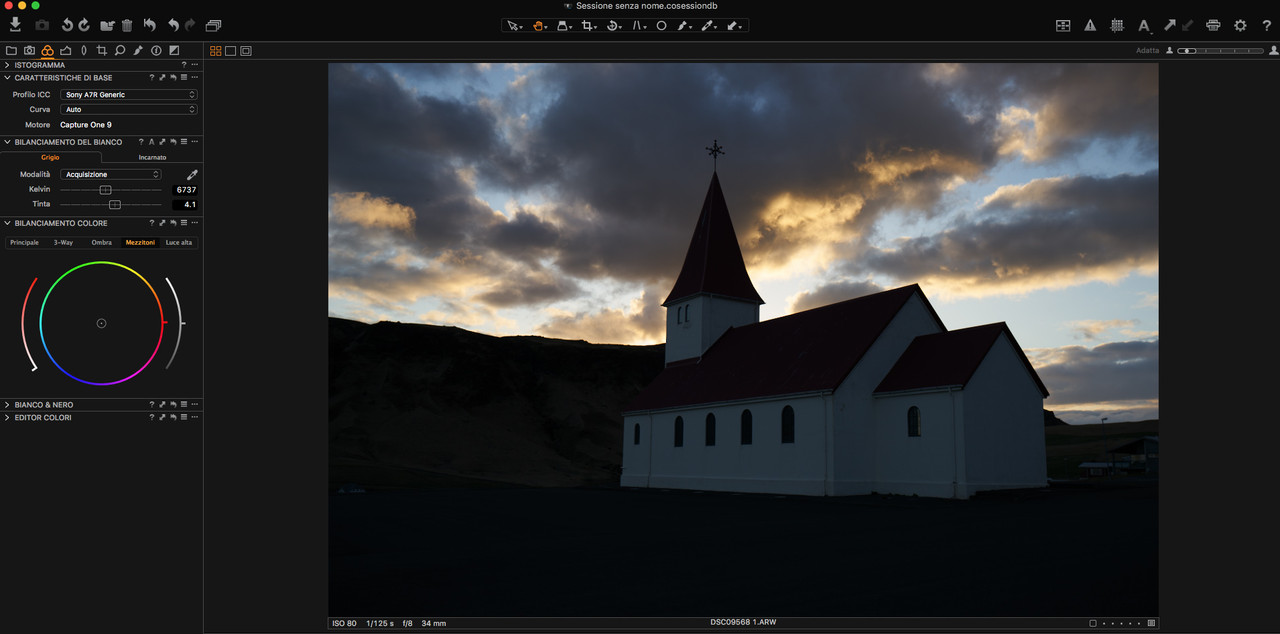Collapse the Bilanciamento del Bianco panel
Viewport: 1280px width, 634px height.
click(7, 142)
